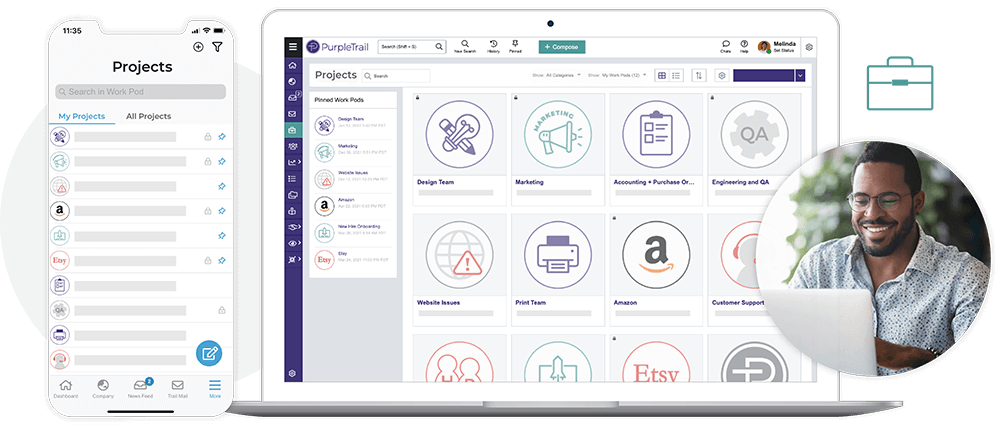Select My Projects tab on phone
The width and height of the screenshot is (1000, 426).
[82, 116]
